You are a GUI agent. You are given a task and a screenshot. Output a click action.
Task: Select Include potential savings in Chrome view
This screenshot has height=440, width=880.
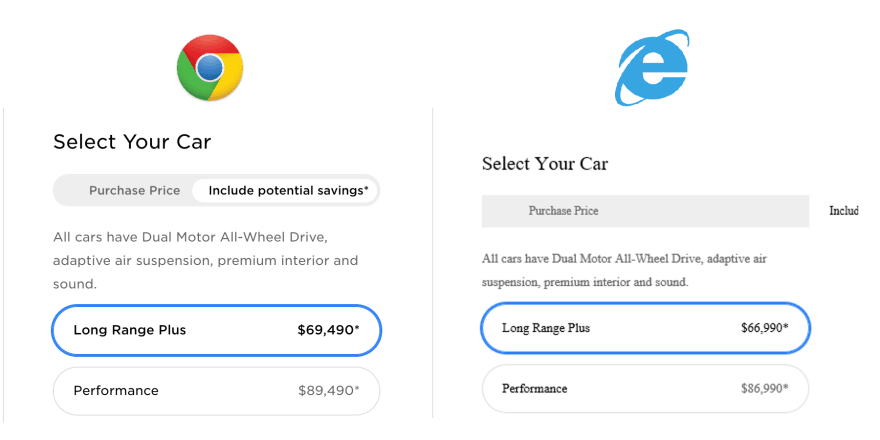click(285, 191)
